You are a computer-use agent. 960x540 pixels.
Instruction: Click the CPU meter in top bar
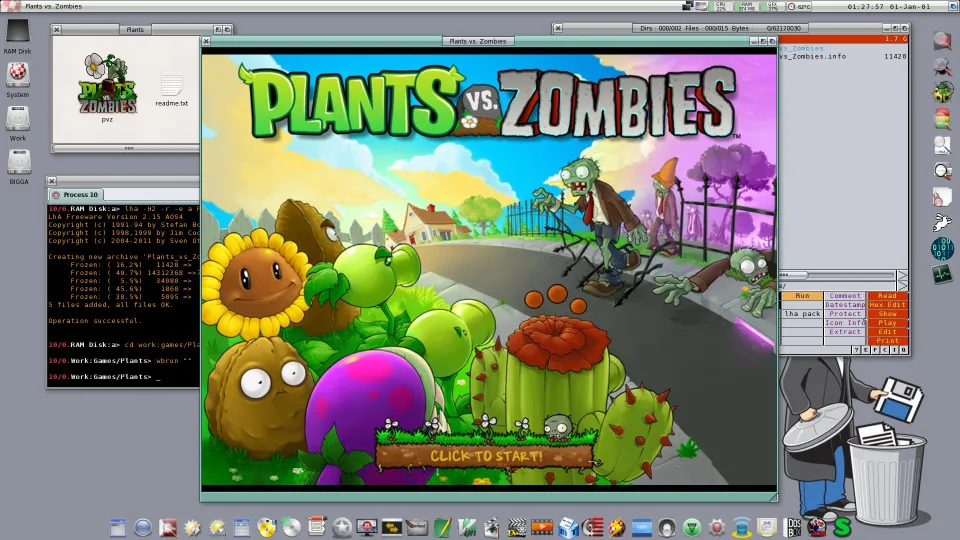[x=721, y=6]
